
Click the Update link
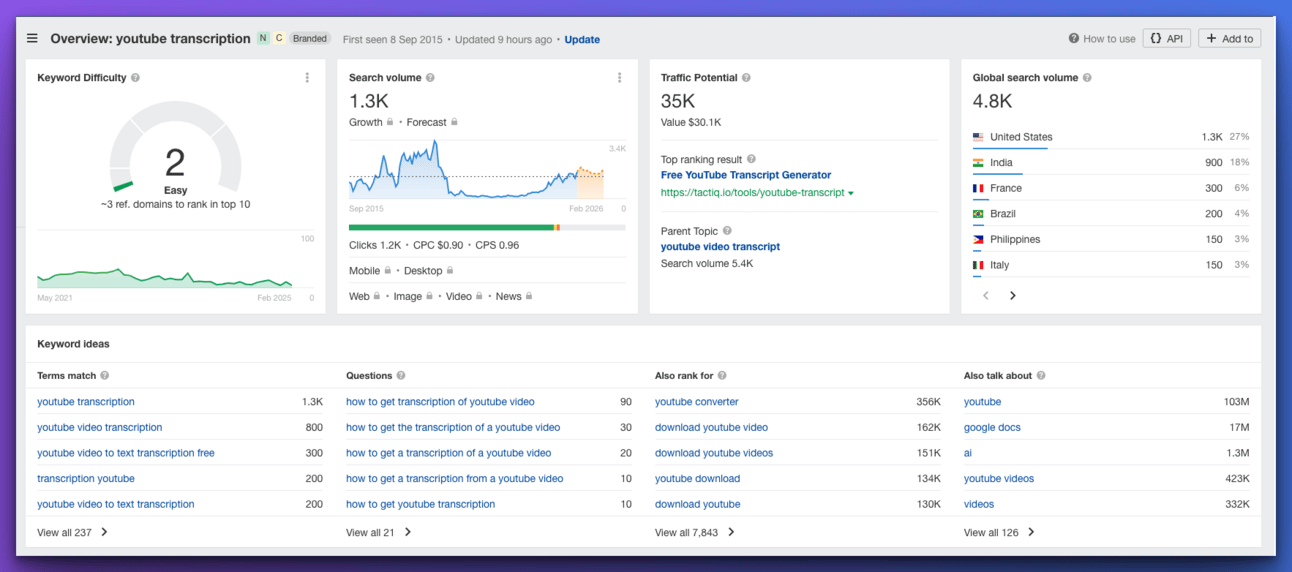(x=582, y=40)
